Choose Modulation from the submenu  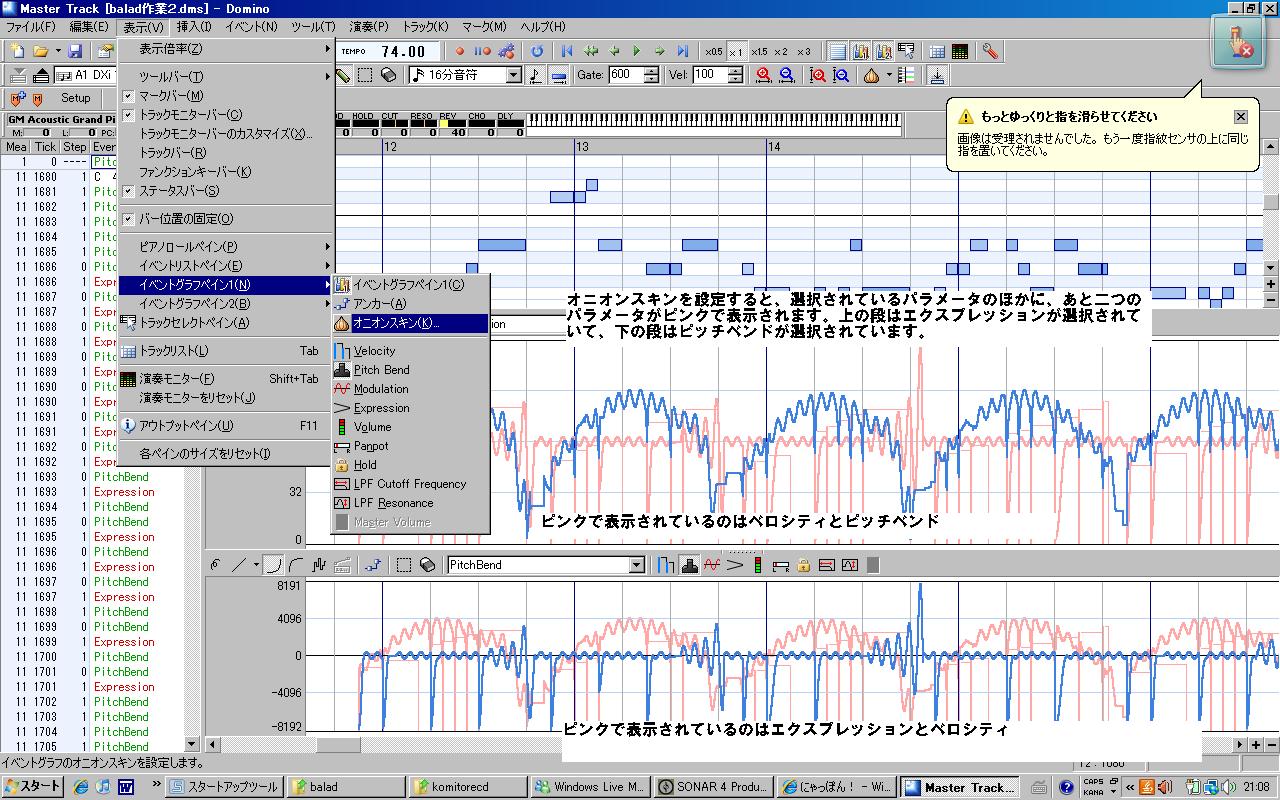[380, 389]
